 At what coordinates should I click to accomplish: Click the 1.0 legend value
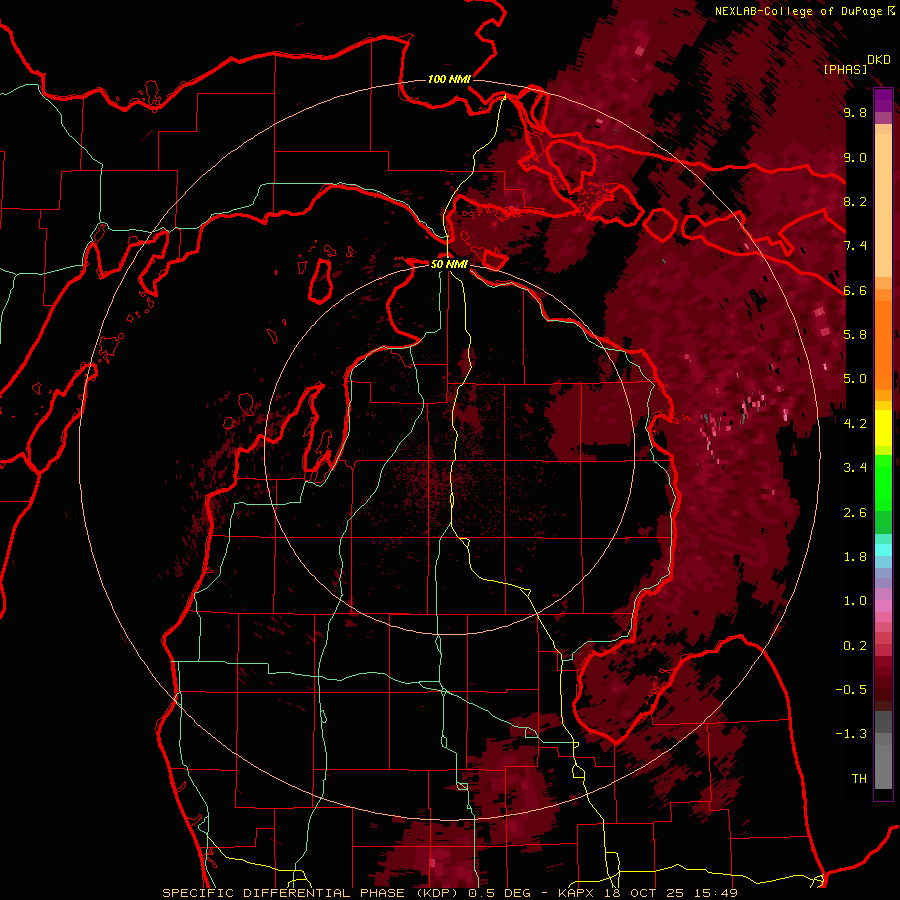(x=855, y=601)
